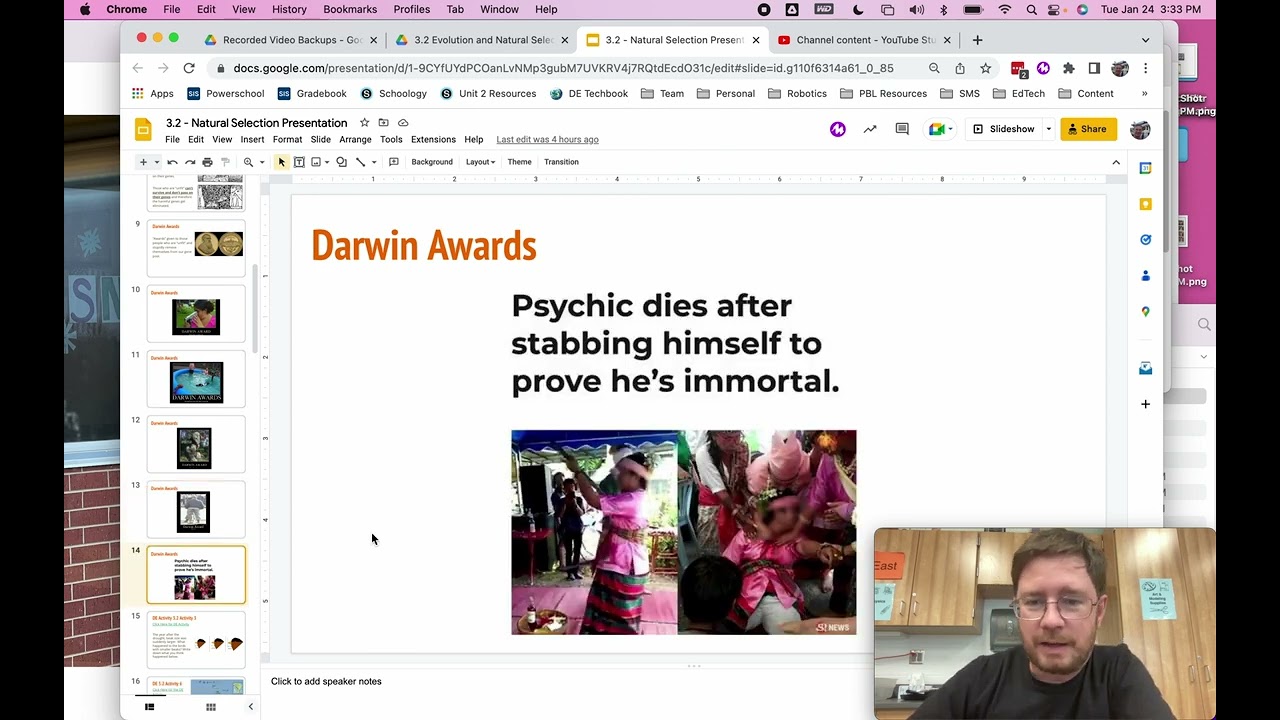The image size is (1280, 720).
Task: Click the print icon in the toolbar
Action: 207,162
